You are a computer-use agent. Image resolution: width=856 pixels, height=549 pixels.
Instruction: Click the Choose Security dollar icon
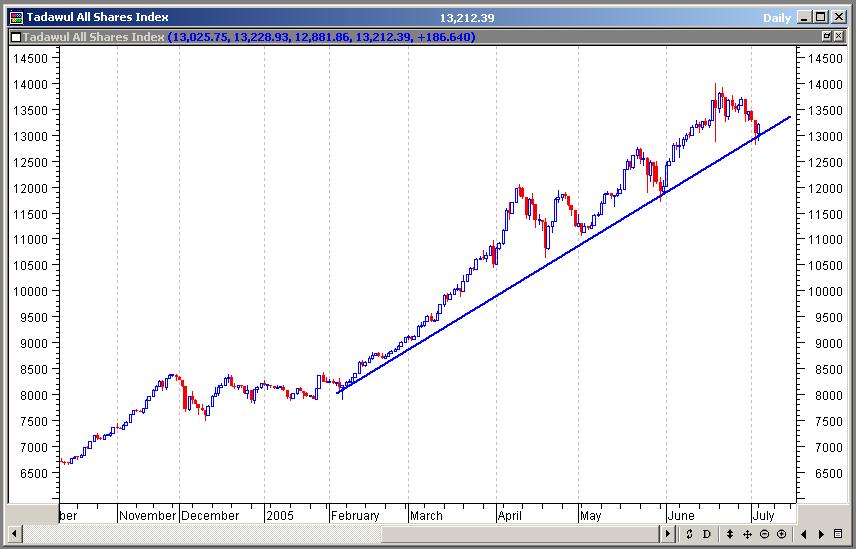click(689, 534)
